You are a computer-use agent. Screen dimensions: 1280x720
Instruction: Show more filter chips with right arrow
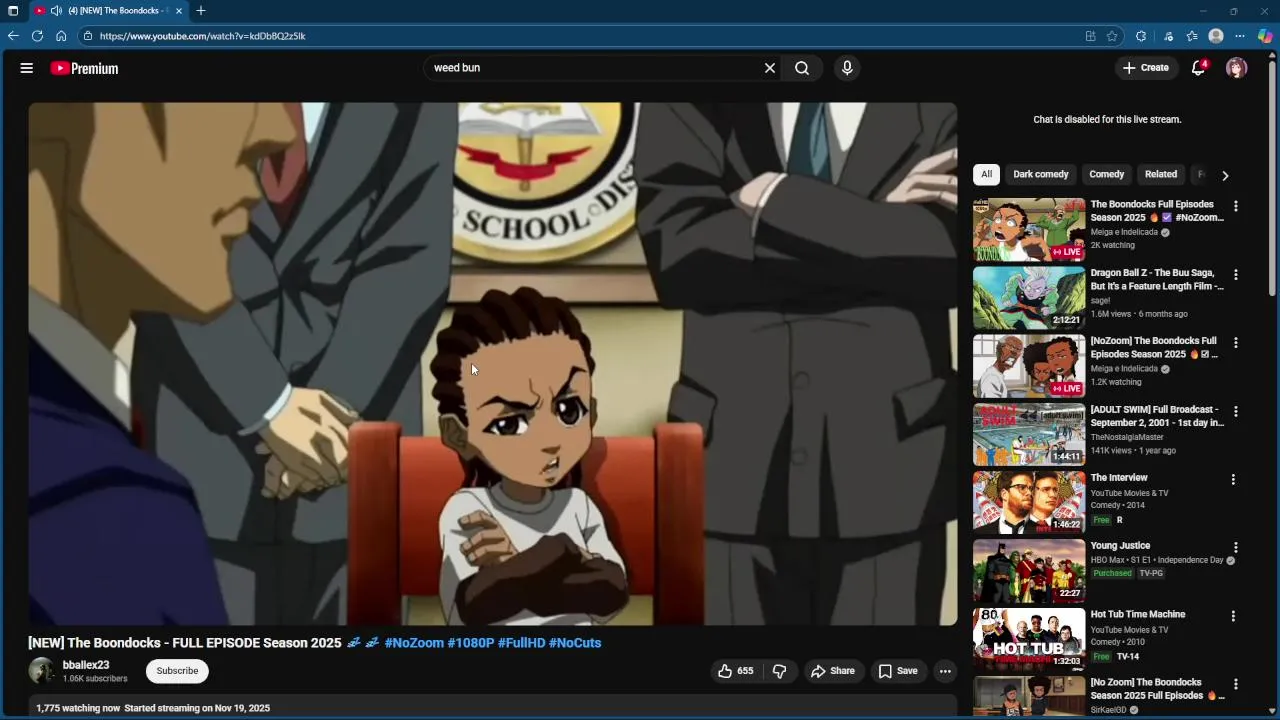1225,175
